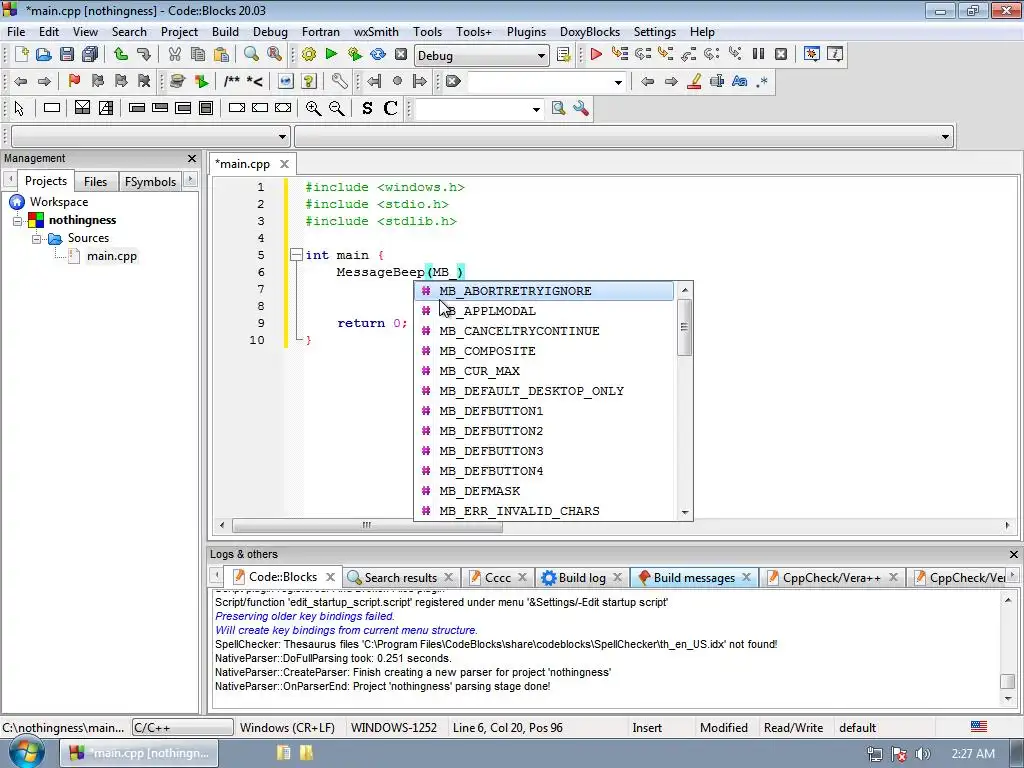Open the Build menu
Image resolution: width=1024 pixels, height=768 pixels.
click(225, 32)
